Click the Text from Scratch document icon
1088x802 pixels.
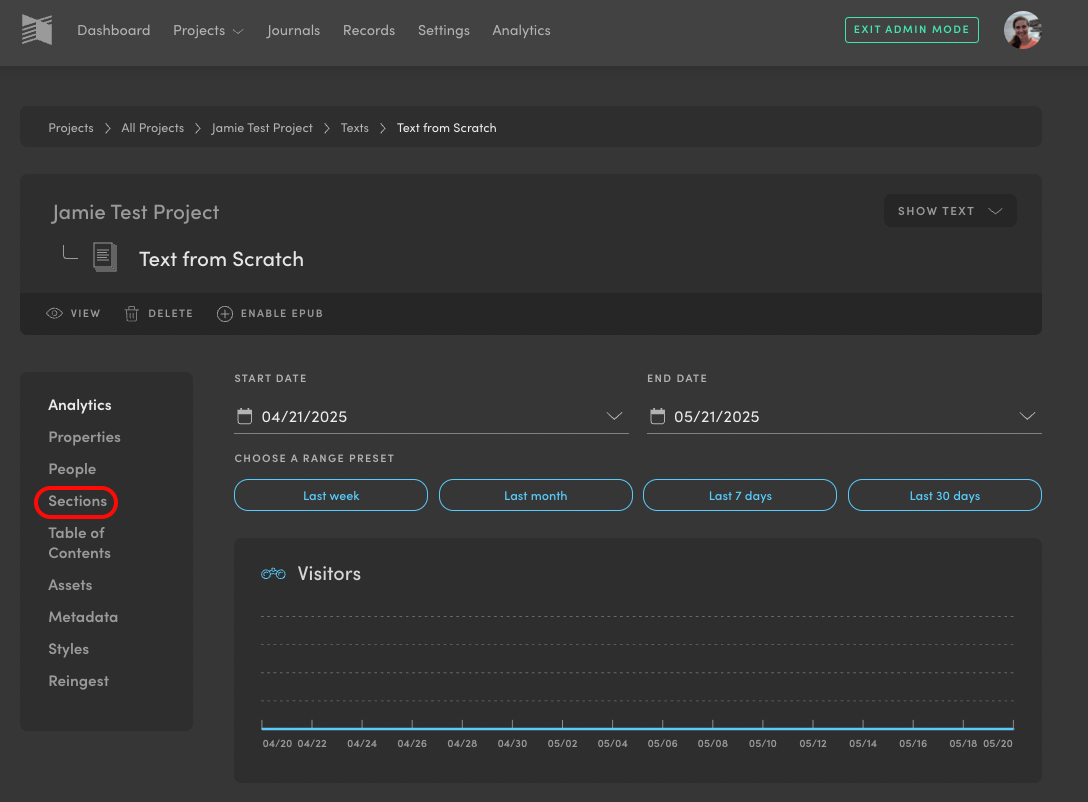(104, 257)
